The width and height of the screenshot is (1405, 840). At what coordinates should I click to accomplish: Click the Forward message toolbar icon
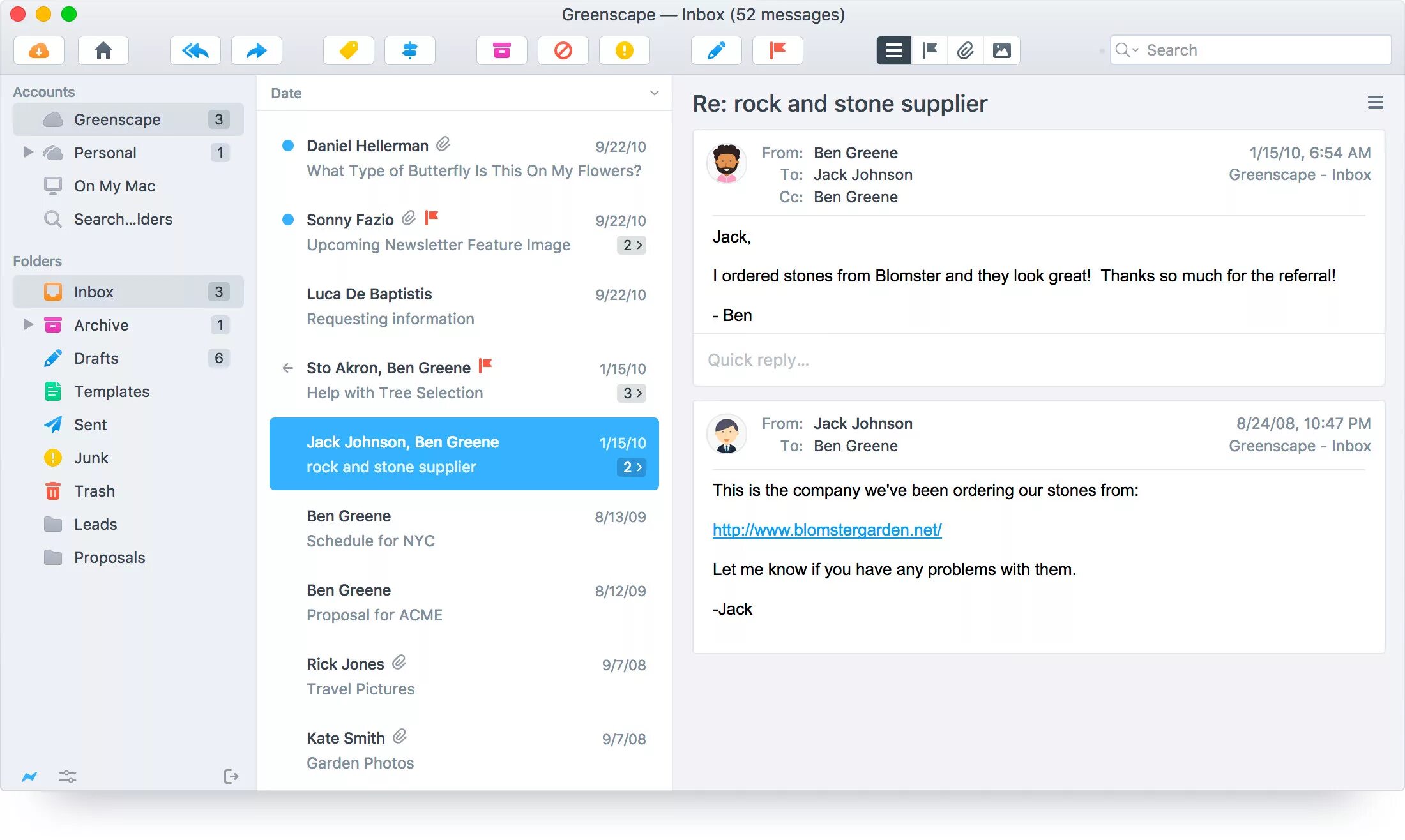click(x=256, y=50)
